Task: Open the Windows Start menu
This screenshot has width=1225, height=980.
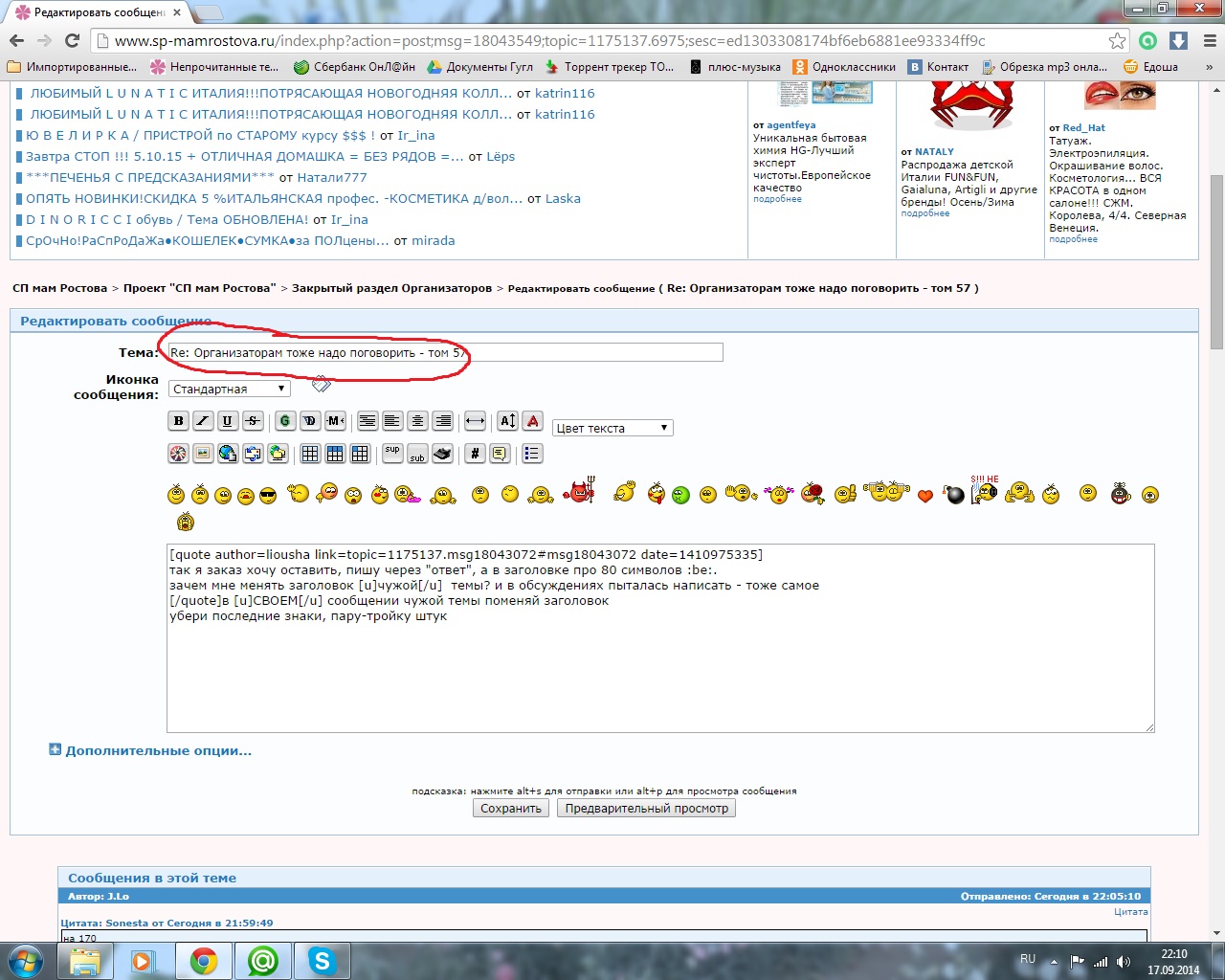Action: [x=25, y=961]
